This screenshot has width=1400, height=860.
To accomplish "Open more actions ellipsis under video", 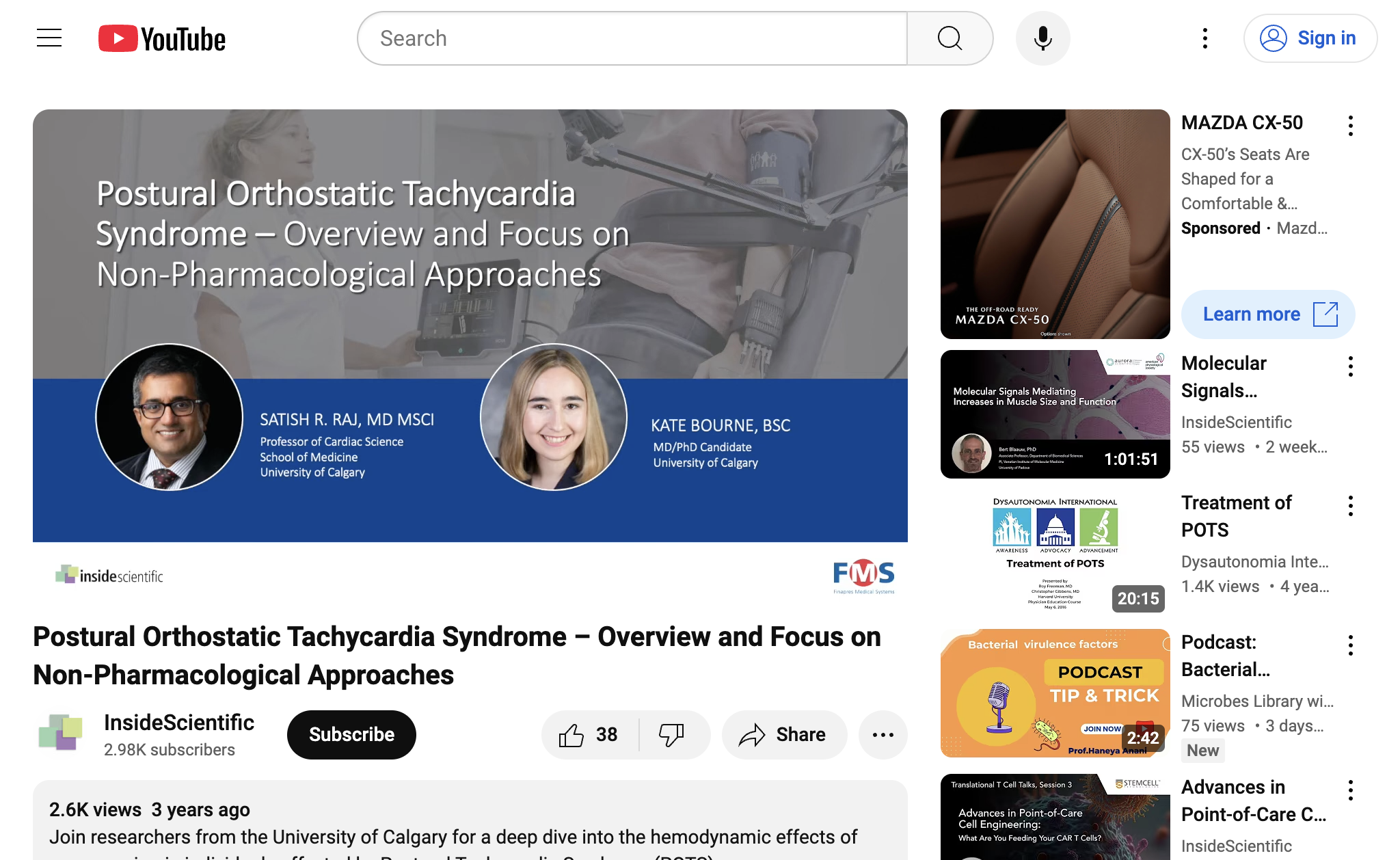I will coord(883,735).
